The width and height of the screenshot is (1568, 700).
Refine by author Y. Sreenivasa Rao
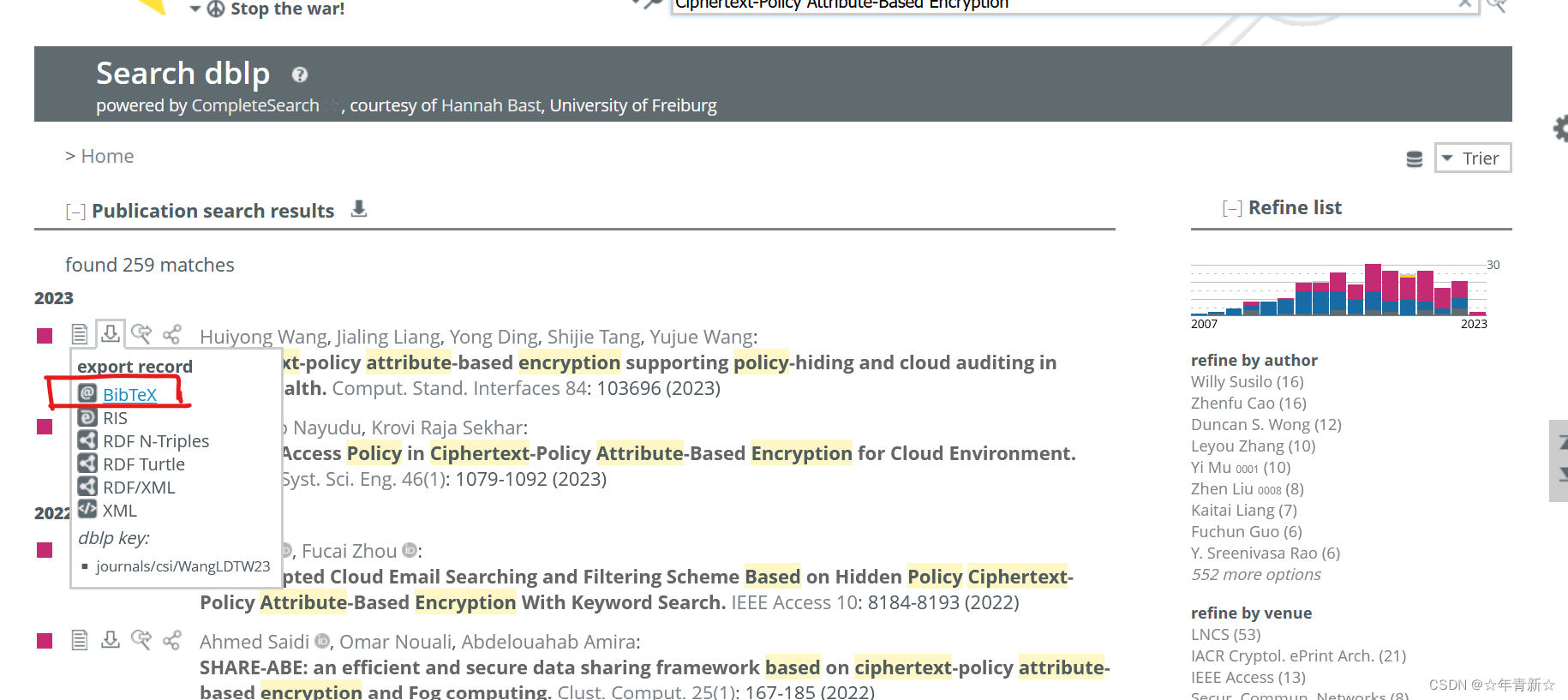pos(1266,553)
